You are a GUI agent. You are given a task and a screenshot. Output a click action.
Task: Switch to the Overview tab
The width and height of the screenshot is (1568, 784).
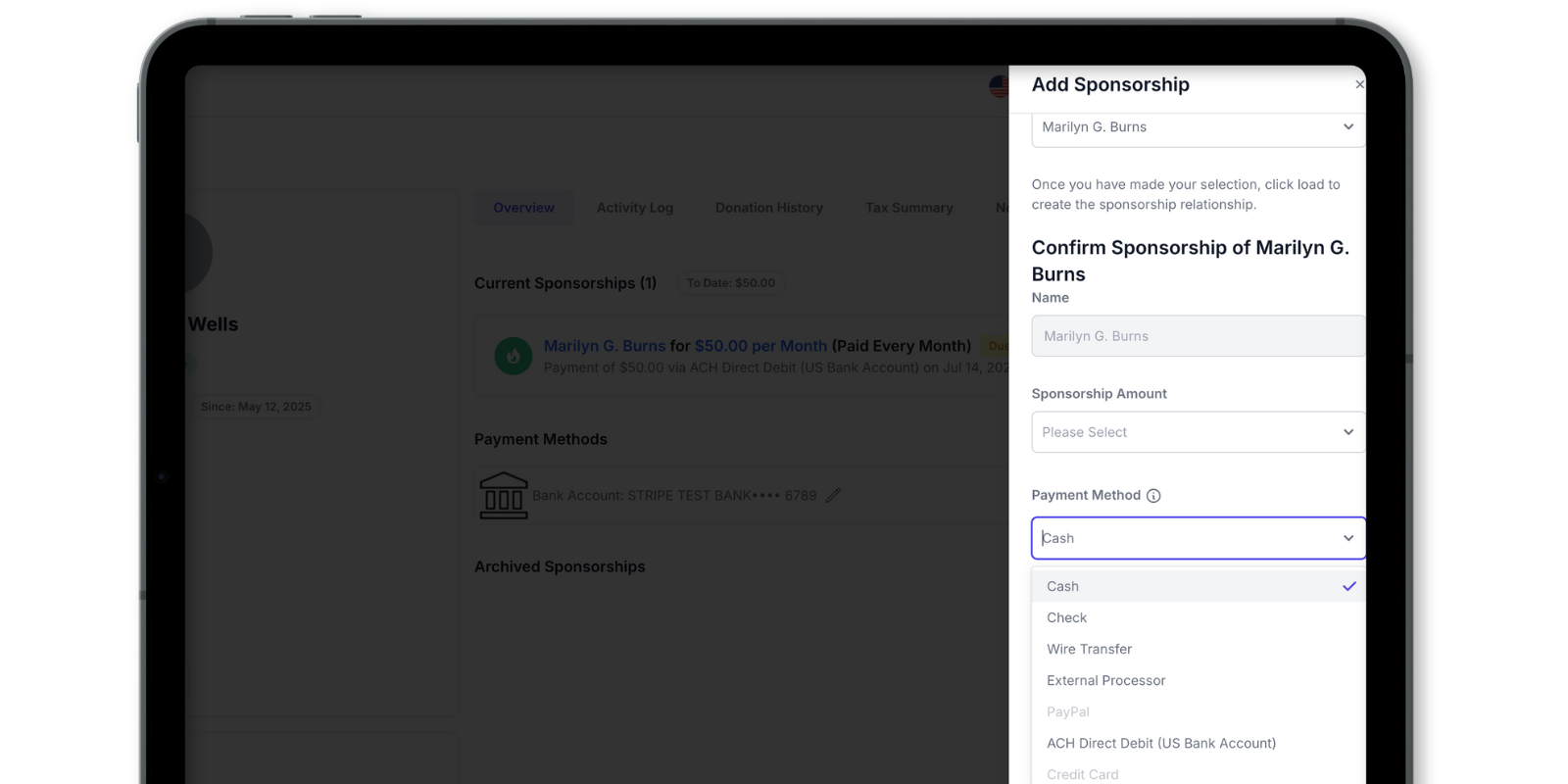tap(524, 208)
